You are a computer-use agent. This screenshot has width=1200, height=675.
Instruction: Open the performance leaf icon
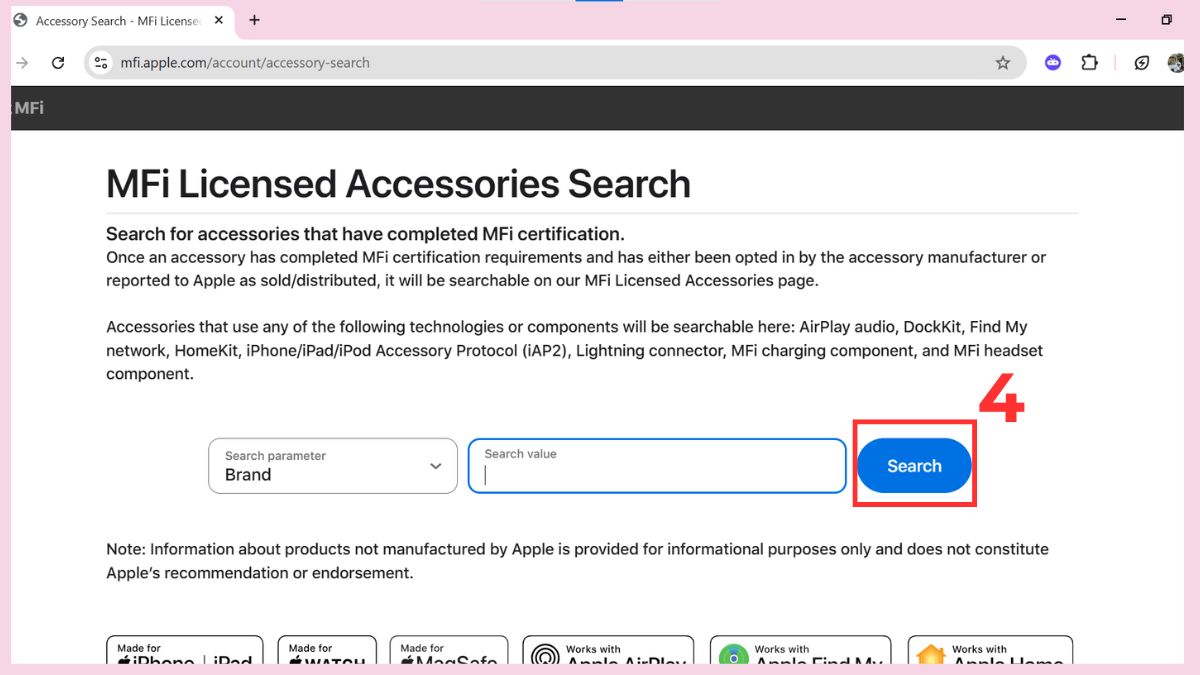coord(1141,62)
